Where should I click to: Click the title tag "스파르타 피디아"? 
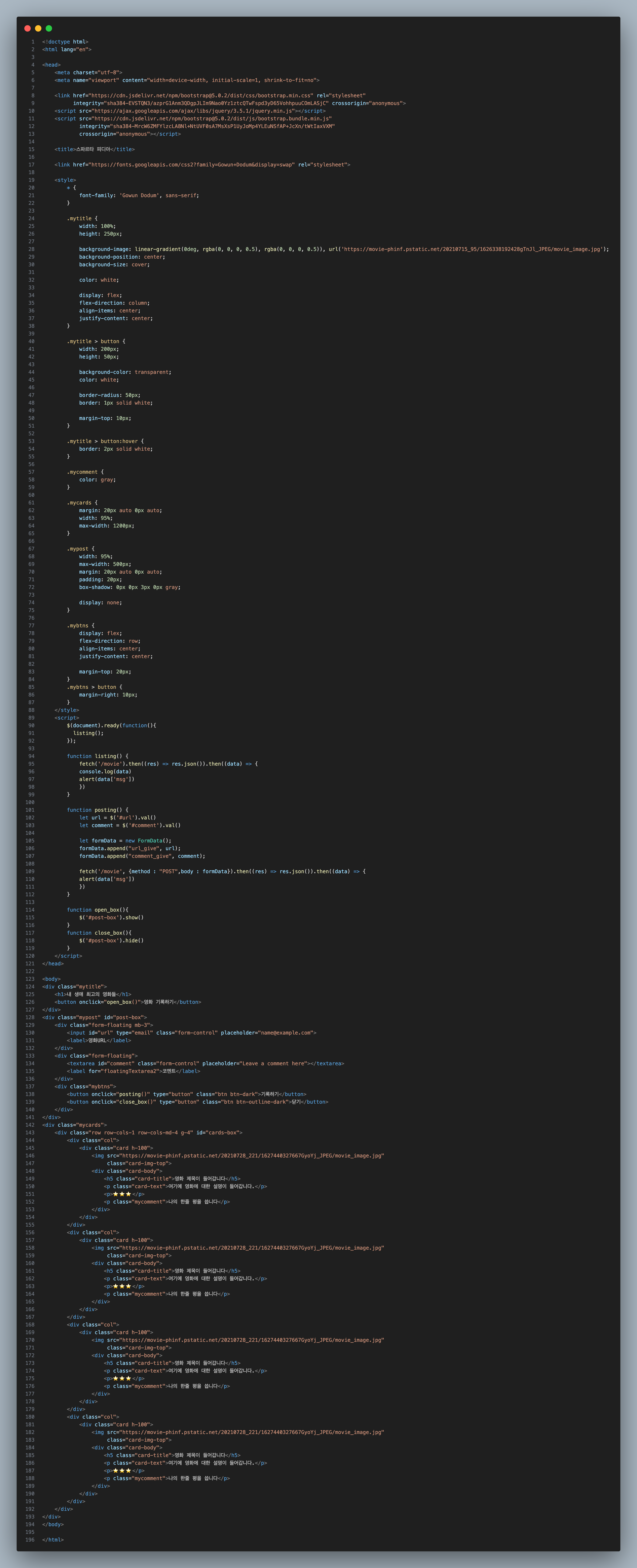point(94,149)
